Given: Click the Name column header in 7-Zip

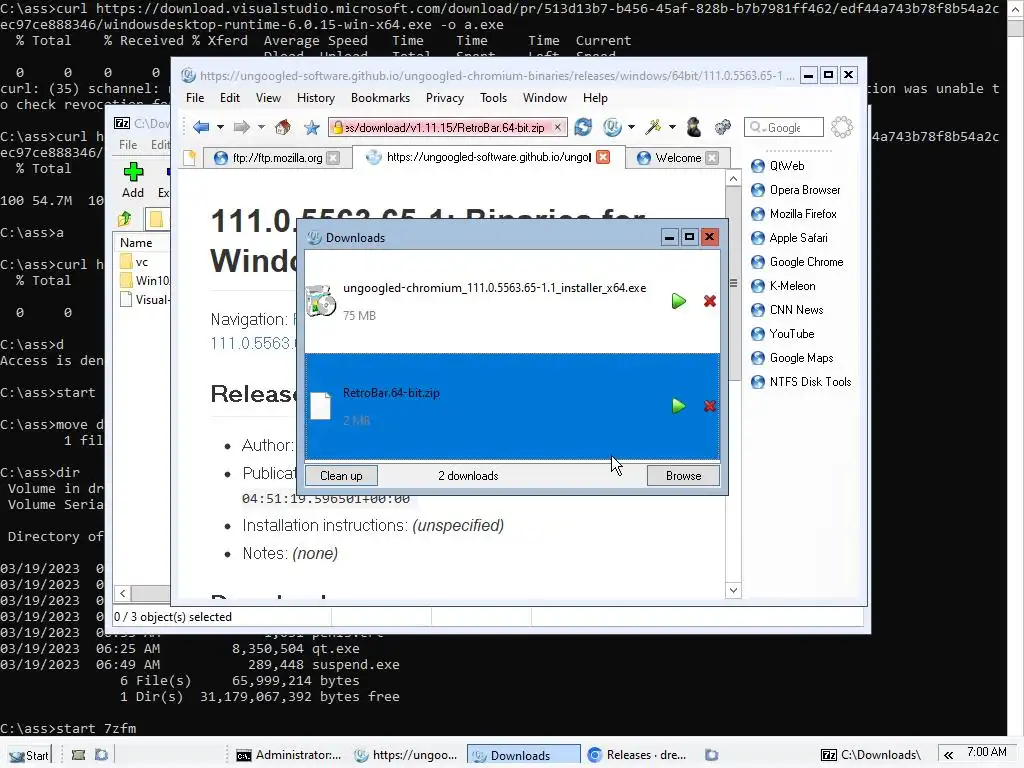Looking at the screenshot, I should click(136, 243).
